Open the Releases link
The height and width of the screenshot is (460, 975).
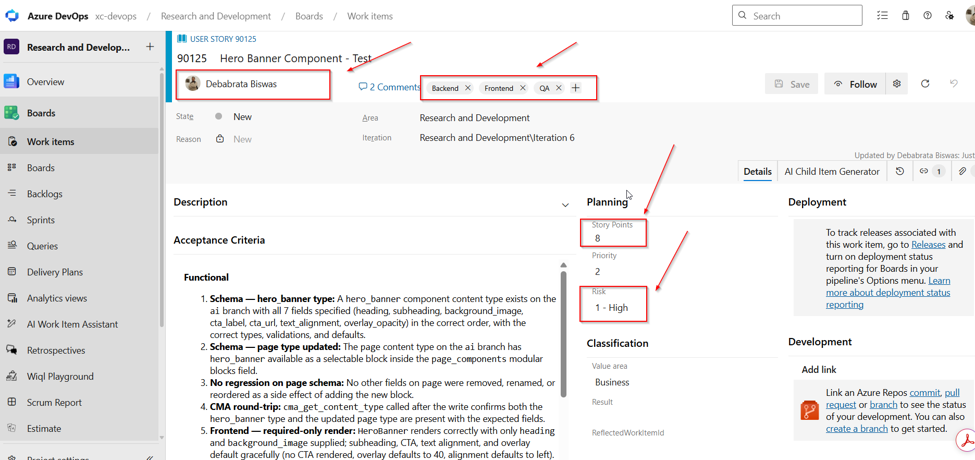tap(928, 245)
